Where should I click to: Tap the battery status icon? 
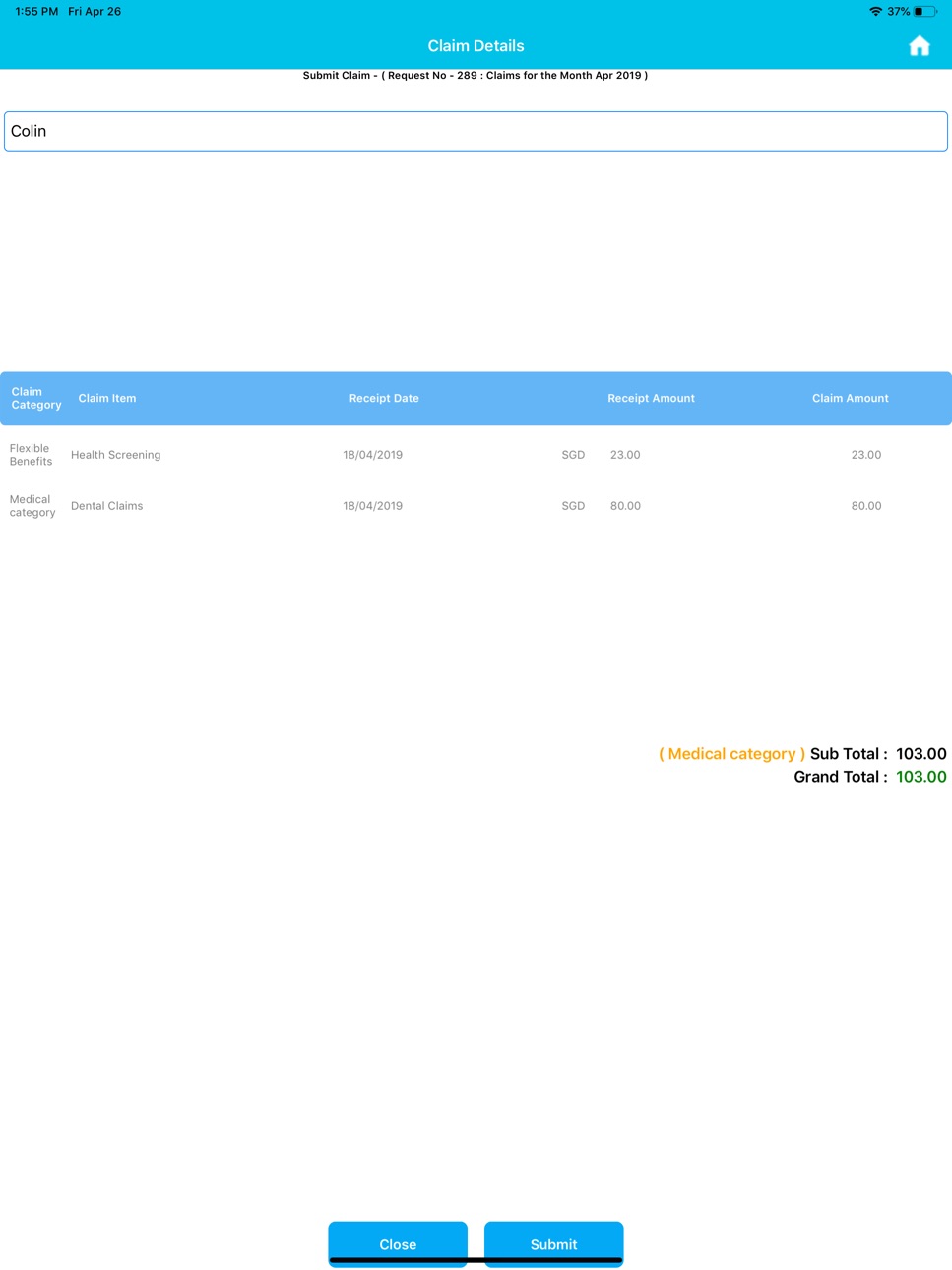click(x=925, y=12)
